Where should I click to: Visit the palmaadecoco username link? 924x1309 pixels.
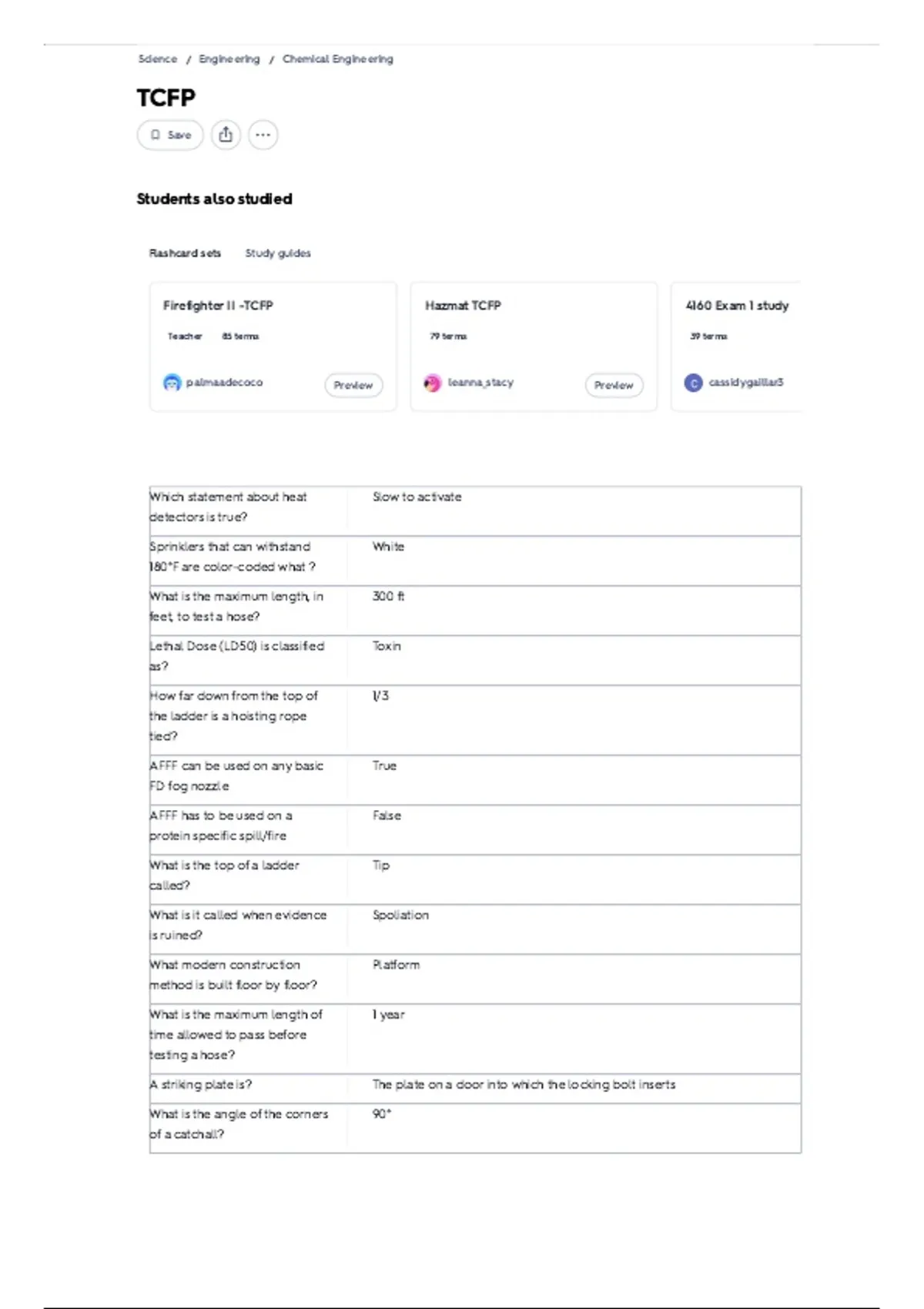(x=224, y=383)
